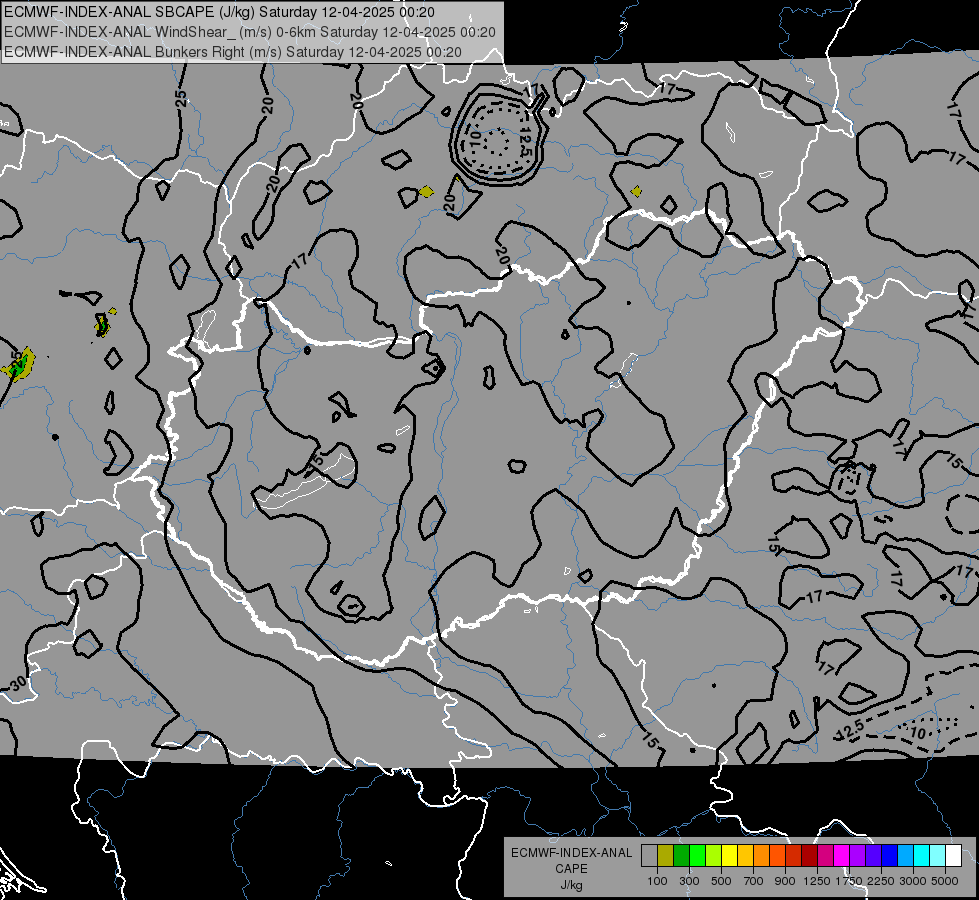The image size is (979, 900).
Task: Click the 5000 tick label in legend
Action: pyautogui.click(x=945, y=881)
